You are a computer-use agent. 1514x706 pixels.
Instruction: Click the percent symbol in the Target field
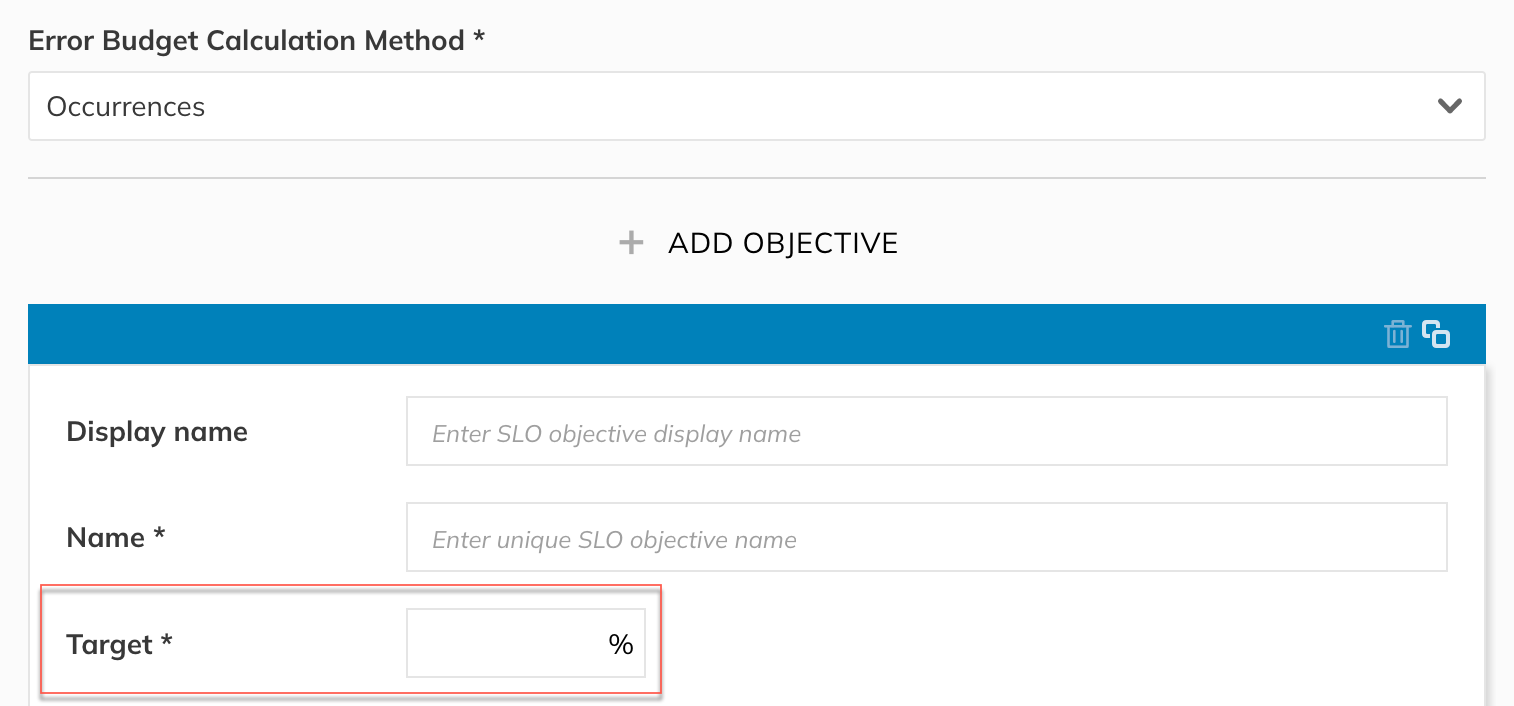(x=621, y=645)
